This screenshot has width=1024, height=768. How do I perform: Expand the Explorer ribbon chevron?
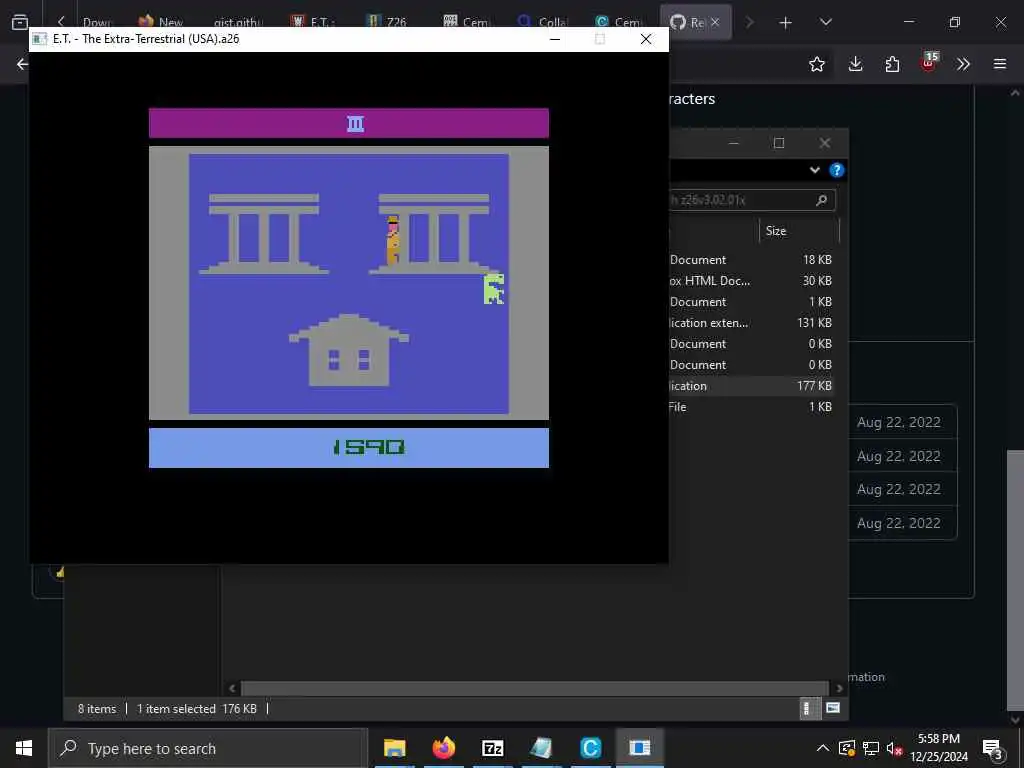click(x=814, y=170)
